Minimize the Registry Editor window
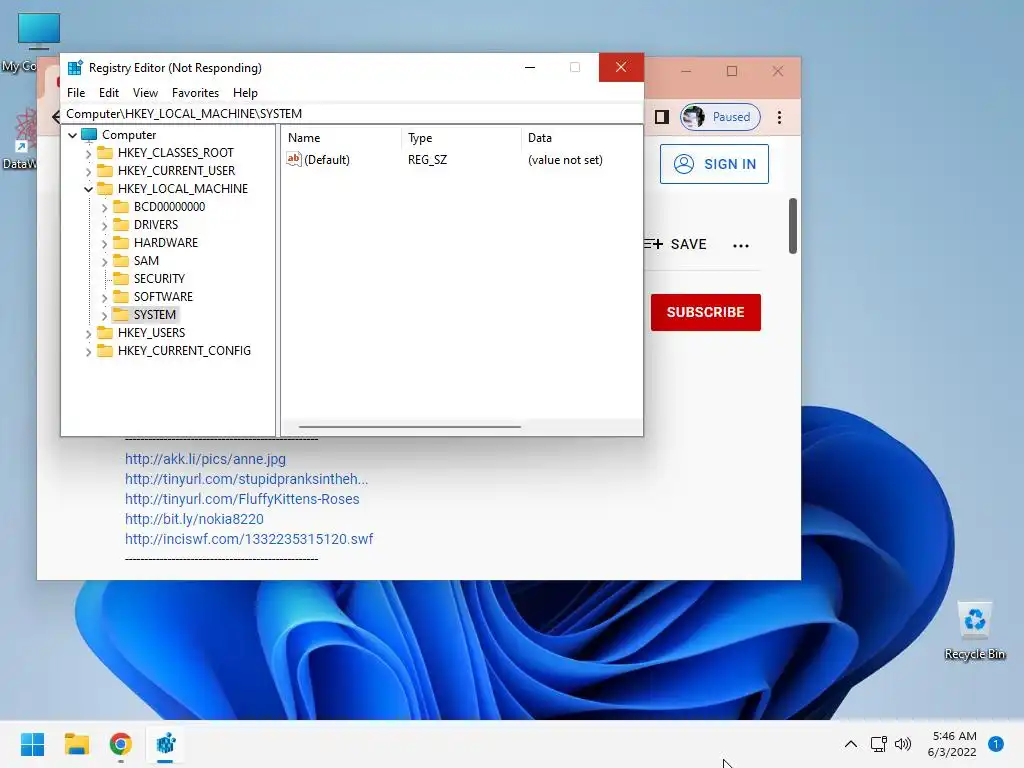This screenshot has width=1024, height=768. point(530,67)
